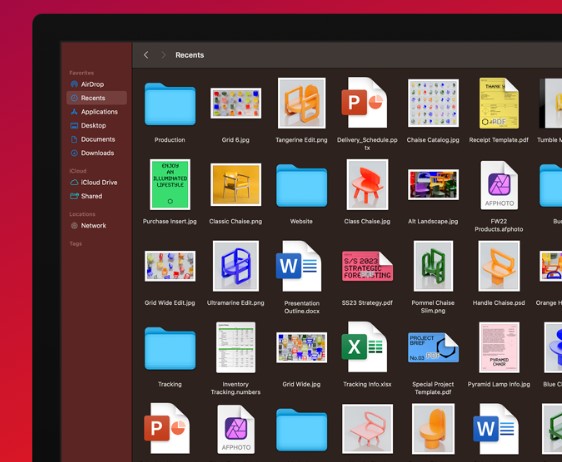Click the Chaise Catalog.jpg file name
562x462 pixels.
433,140
